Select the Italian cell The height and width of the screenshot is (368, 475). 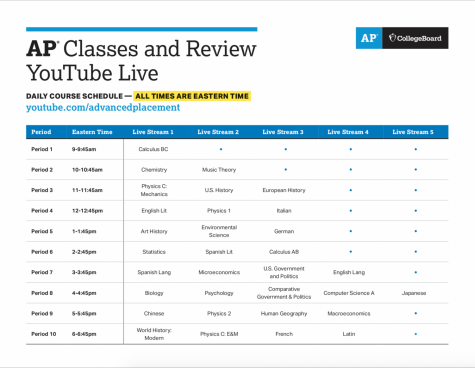(284, 211)
